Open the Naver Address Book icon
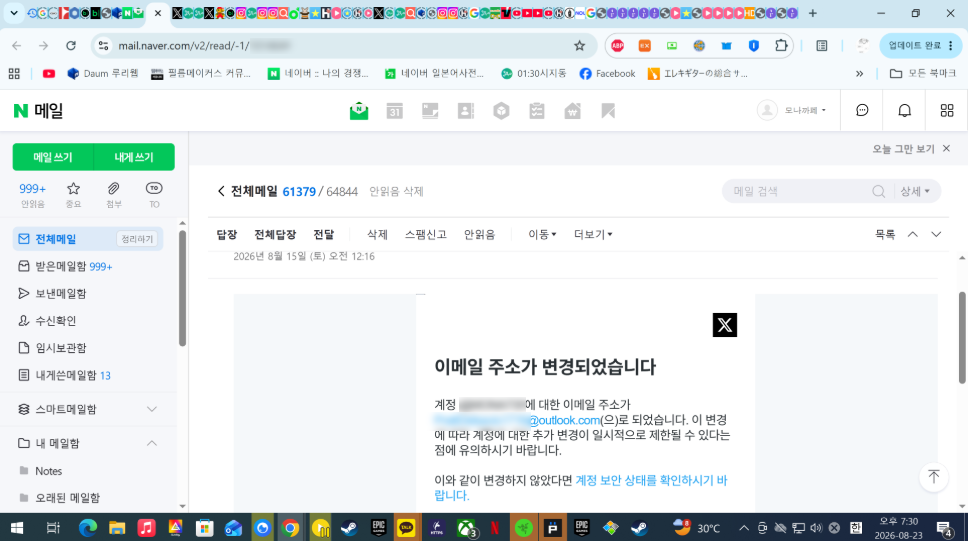Viewport: 968px width, 541px height. click(465, 111)
